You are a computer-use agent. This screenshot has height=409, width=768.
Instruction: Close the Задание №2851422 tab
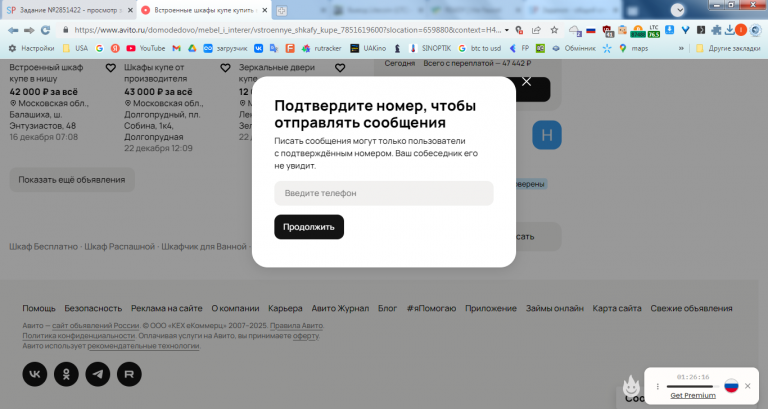[130, 10]
